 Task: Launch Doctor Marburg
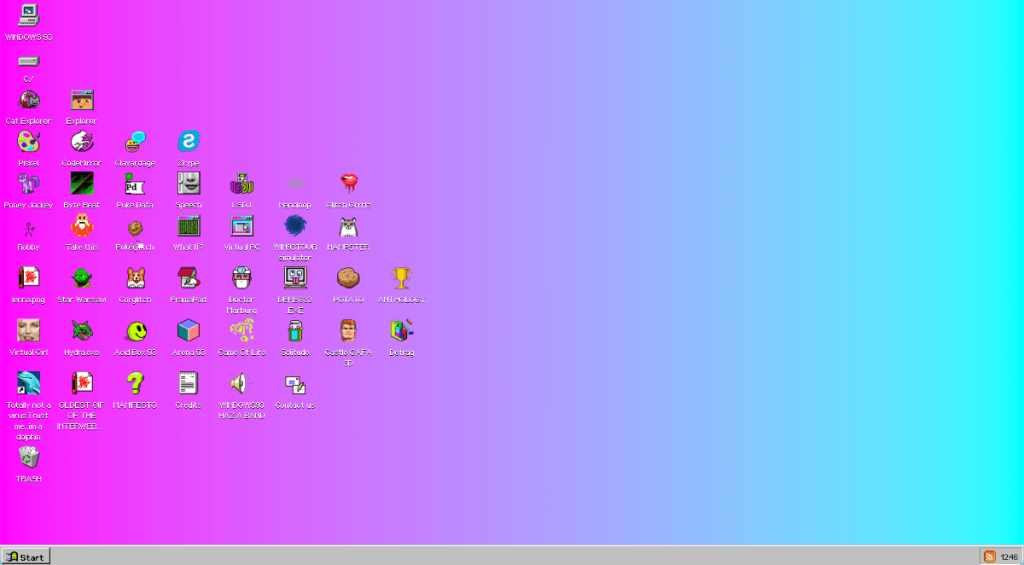(242, 278)
